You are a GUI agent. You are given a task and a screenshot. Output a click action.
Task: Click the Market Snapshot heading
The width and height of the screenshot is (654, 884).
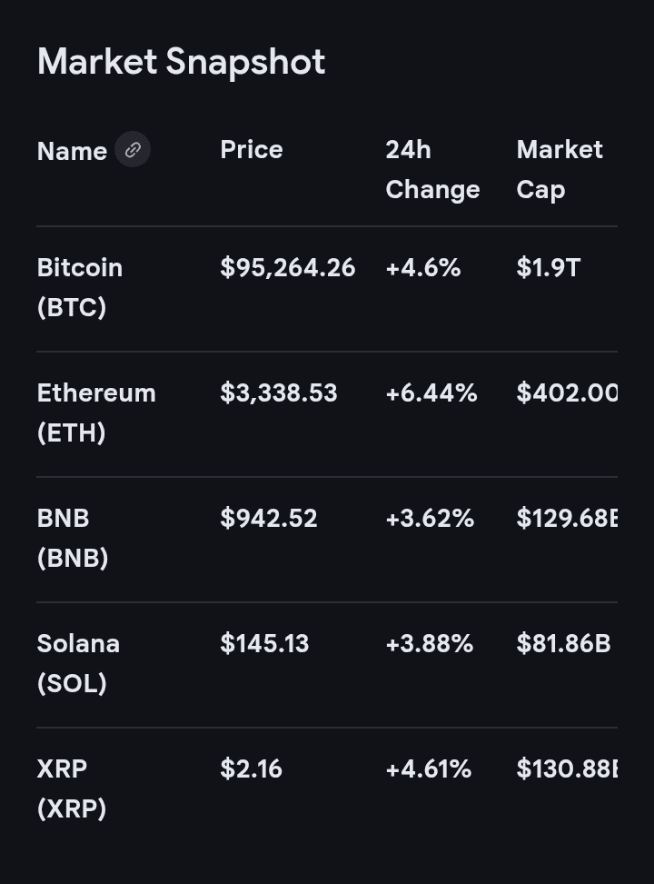181,62
